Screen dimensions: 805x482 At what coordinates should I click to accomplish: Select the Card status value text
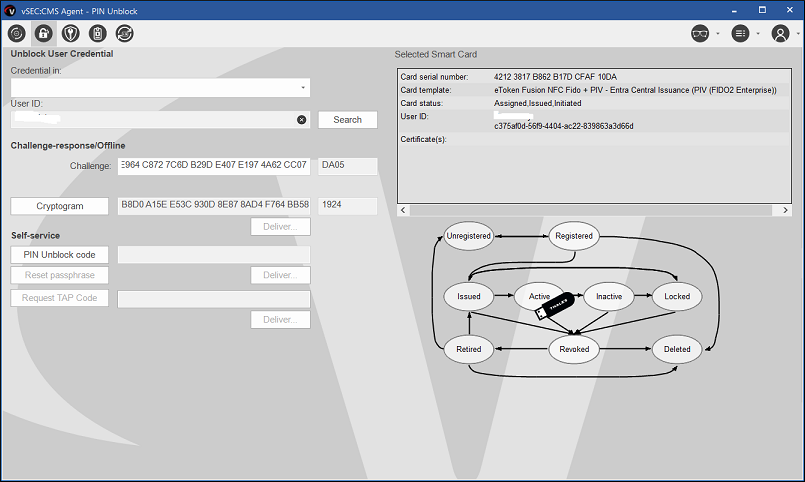pos(538,103)
